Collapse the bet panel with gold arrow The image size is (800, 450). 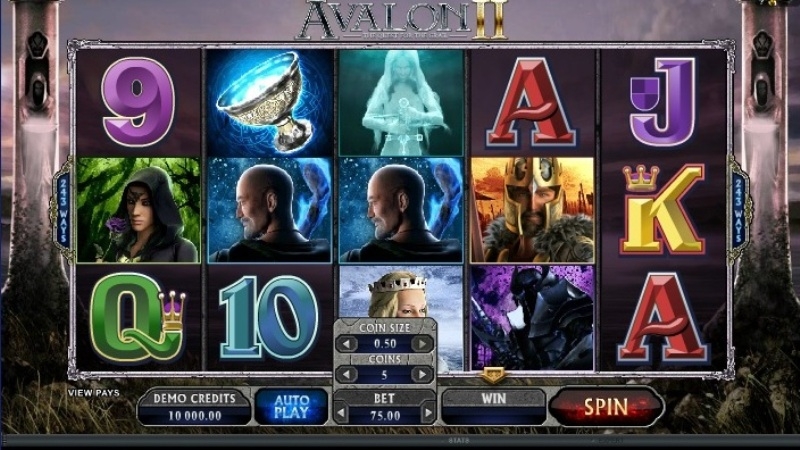[x=493, y=376]
